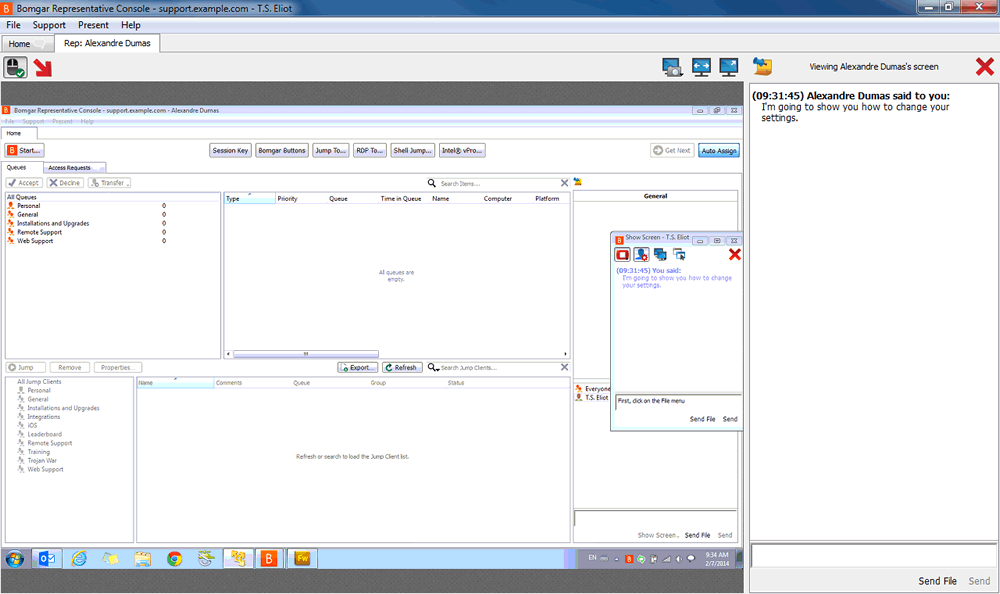Click the Session Key button
The image size is (1000, 594).
[x=230, y=150]
